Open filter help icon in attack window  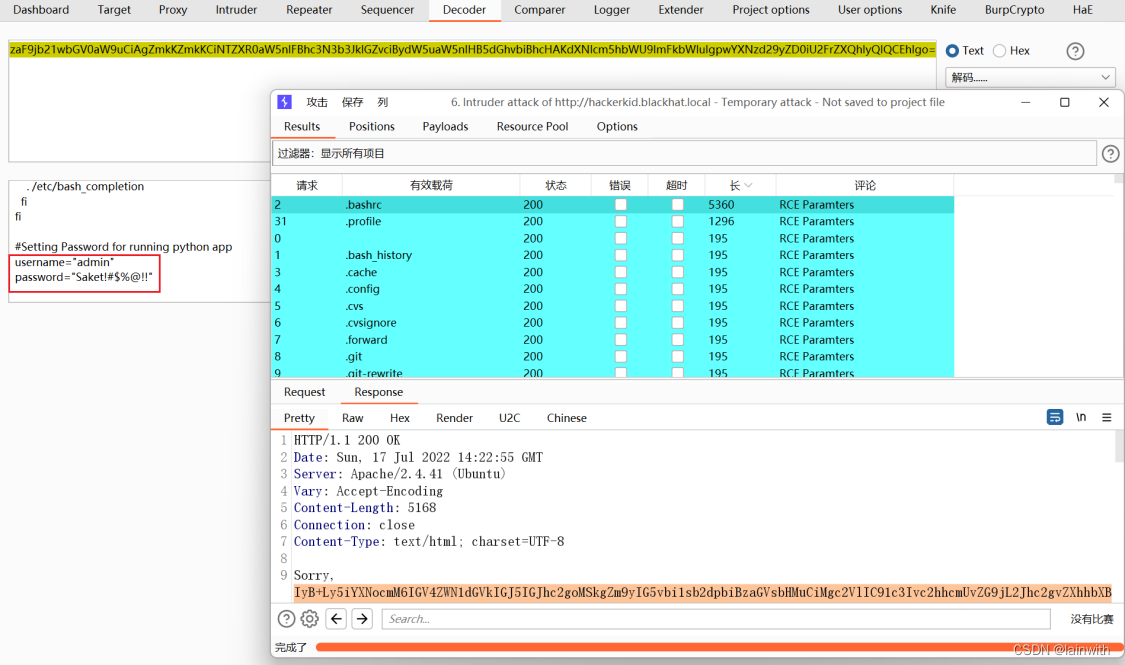1110,154
